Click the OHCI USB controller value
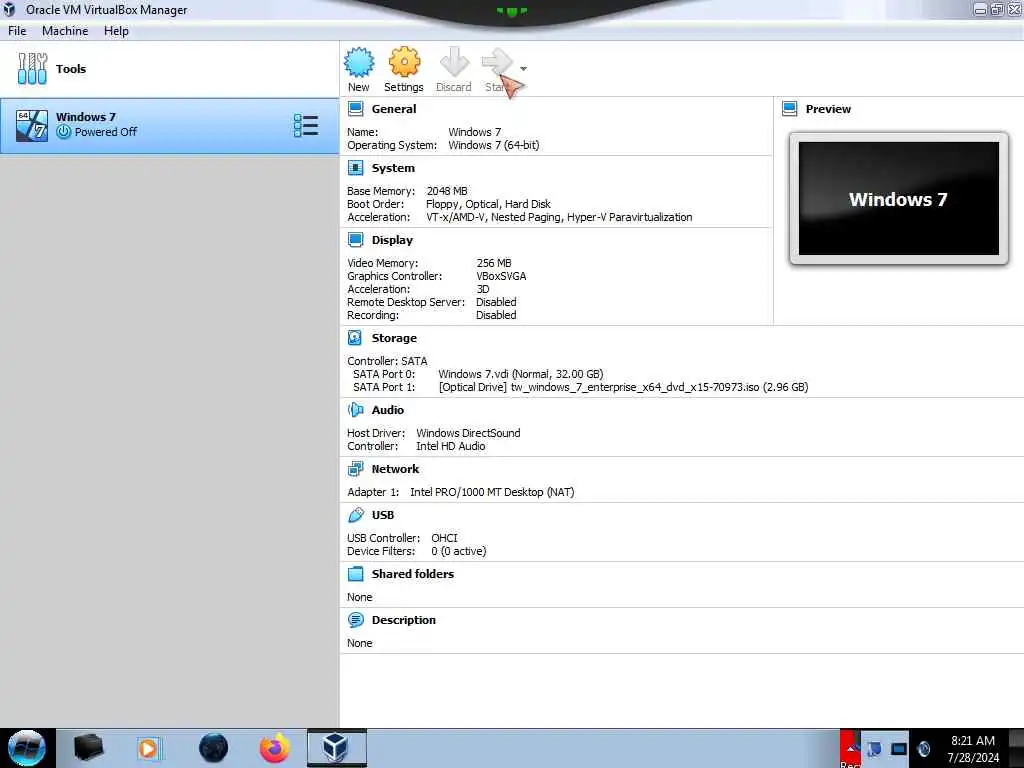Viewport: 1024px width, 768px height. pyautogui.click(x=444, y=538)
